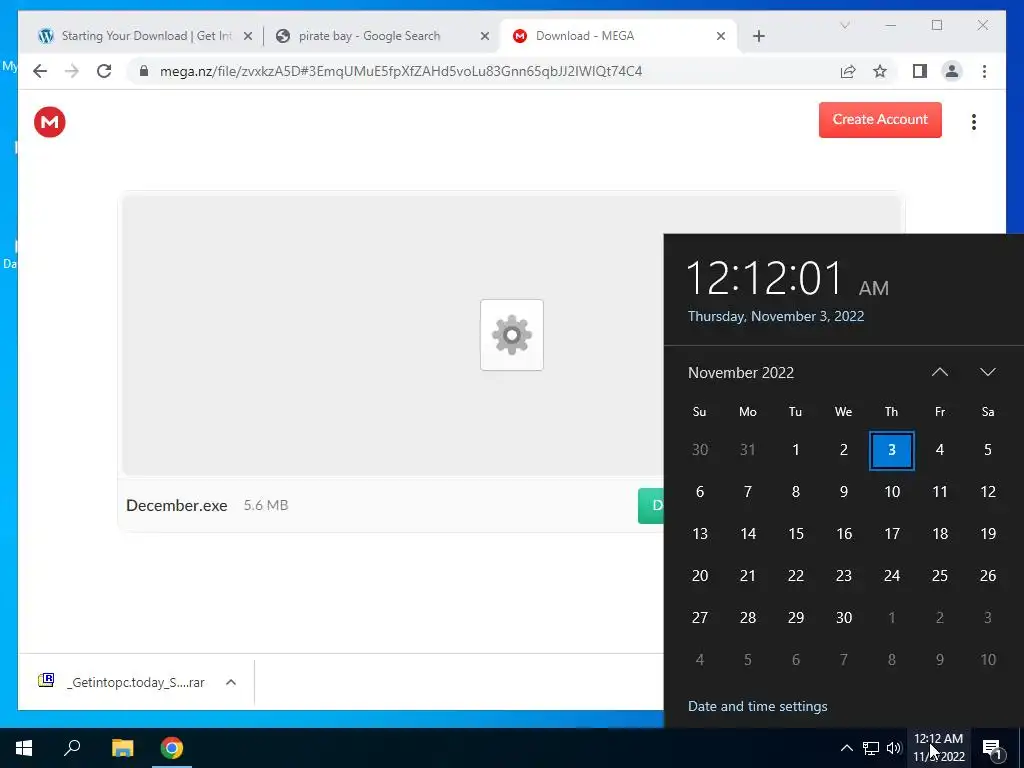Click the December.exe file name
Screen dimensions: 1024x768
coord(176,505)
